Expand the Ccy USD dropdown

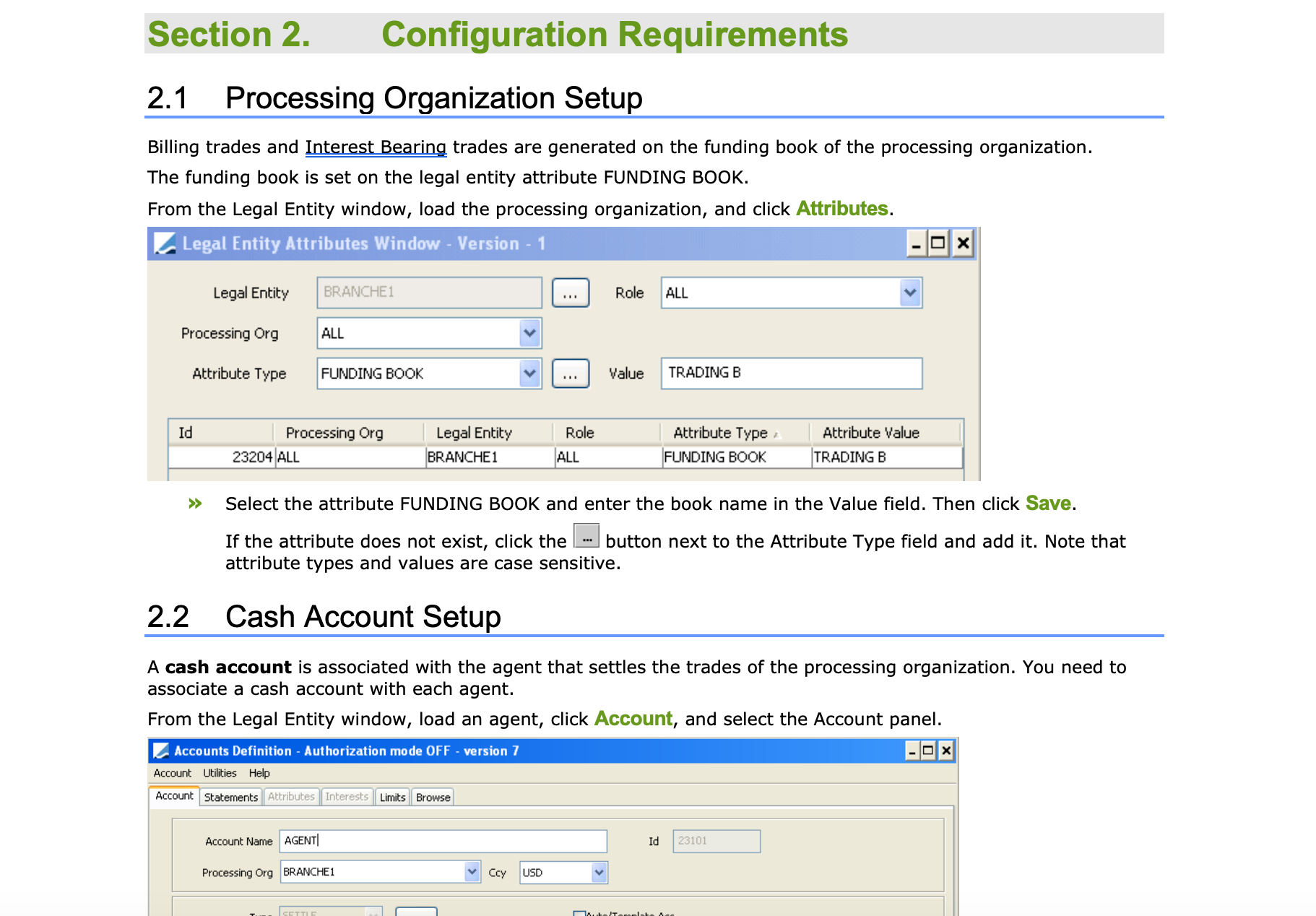[x=599, y=873]
